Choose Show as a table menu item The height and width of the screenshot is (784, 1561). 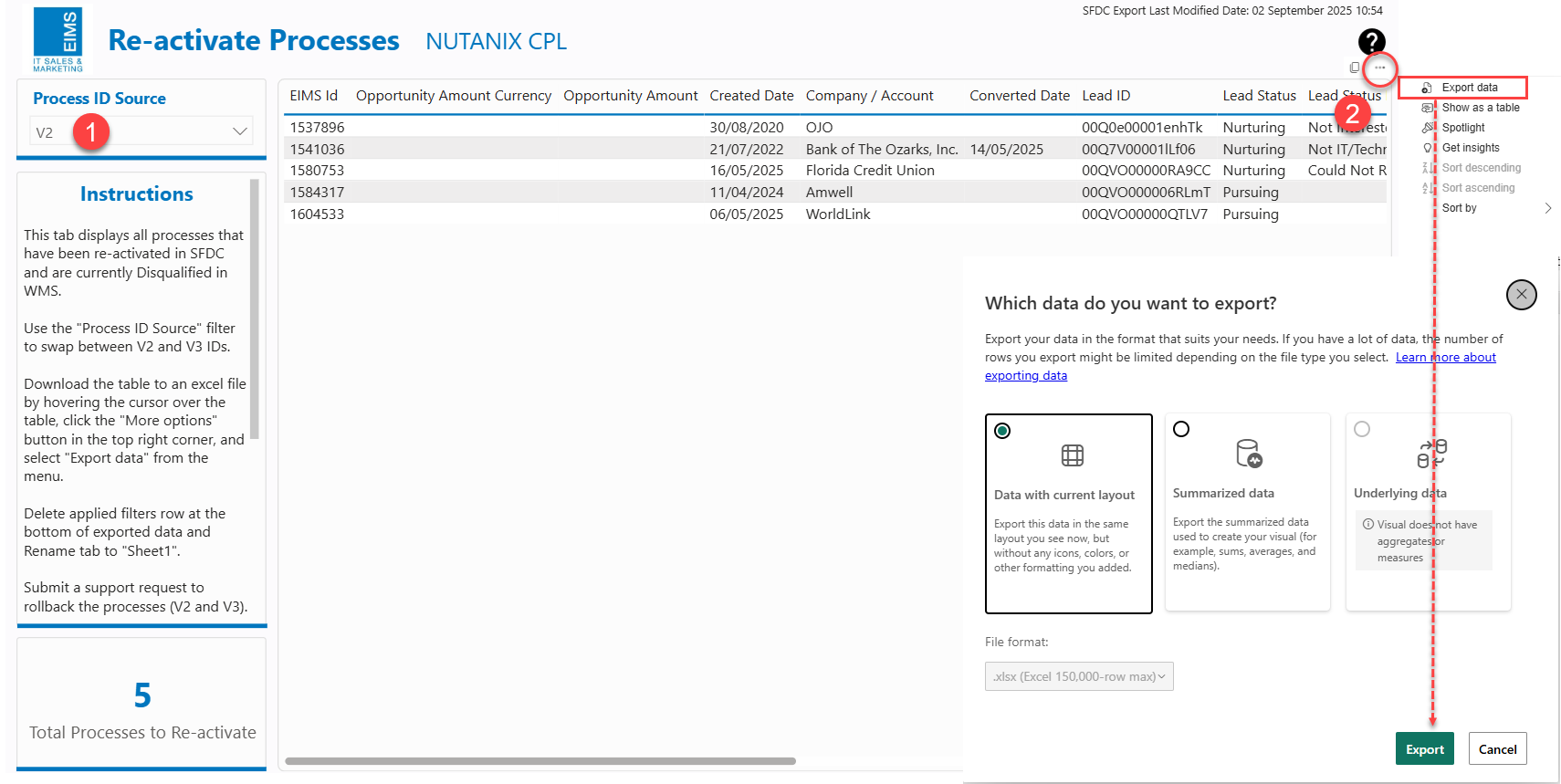click(x=1480, y=108)
